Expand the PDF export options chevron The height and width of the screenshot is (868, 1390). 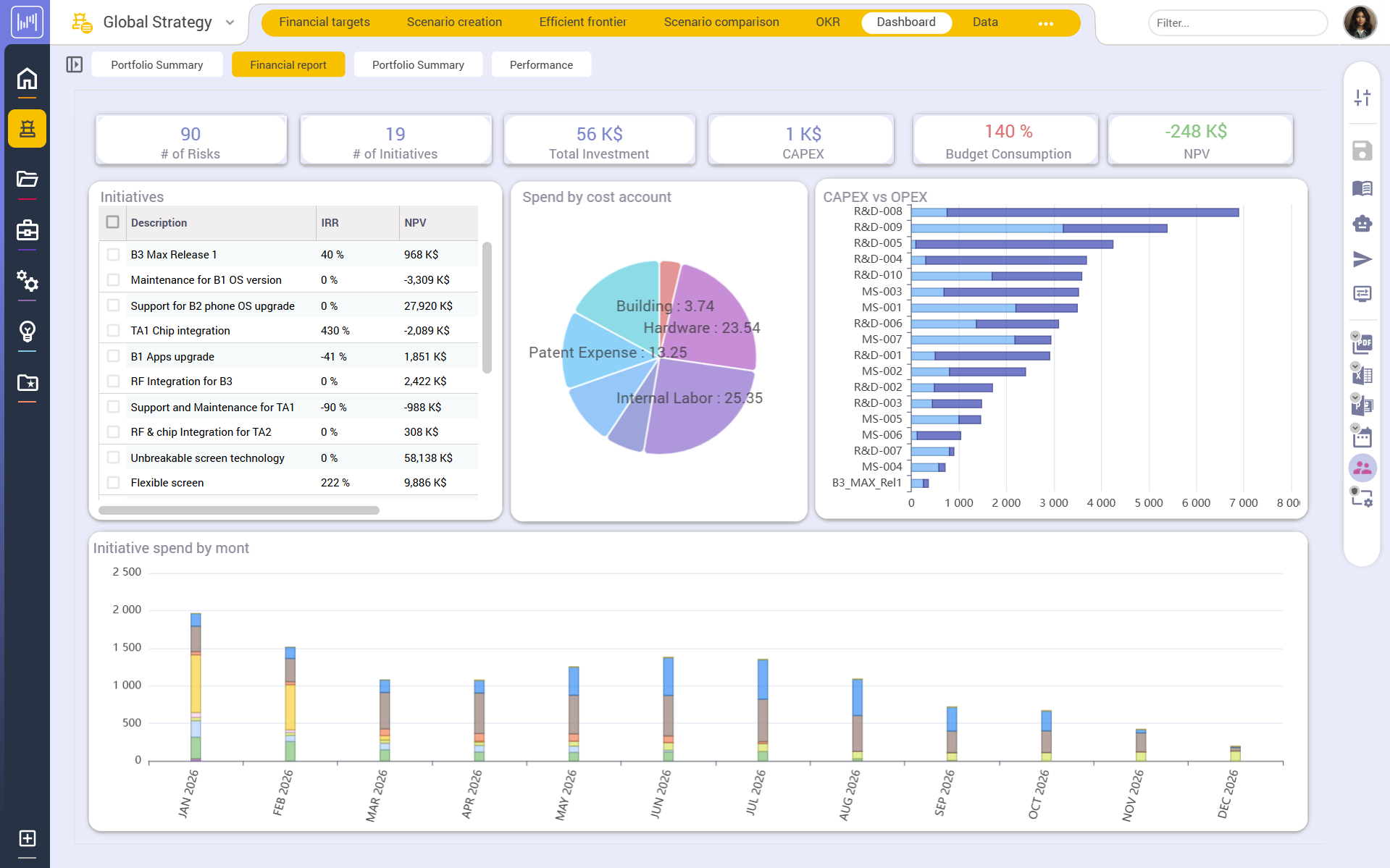click(1354, 336)
